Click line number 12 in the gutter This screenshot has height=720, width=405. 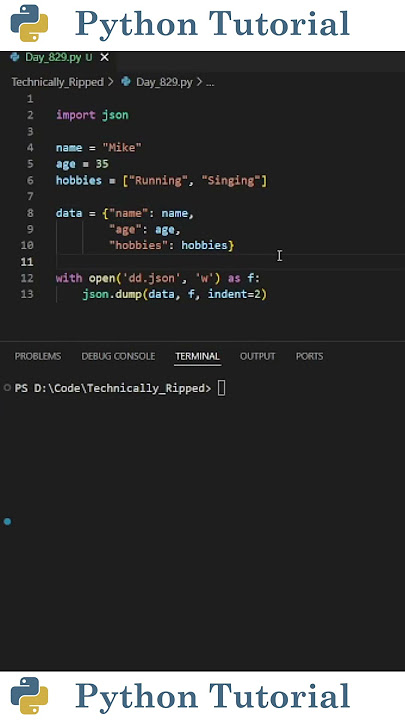click(27, 278)
